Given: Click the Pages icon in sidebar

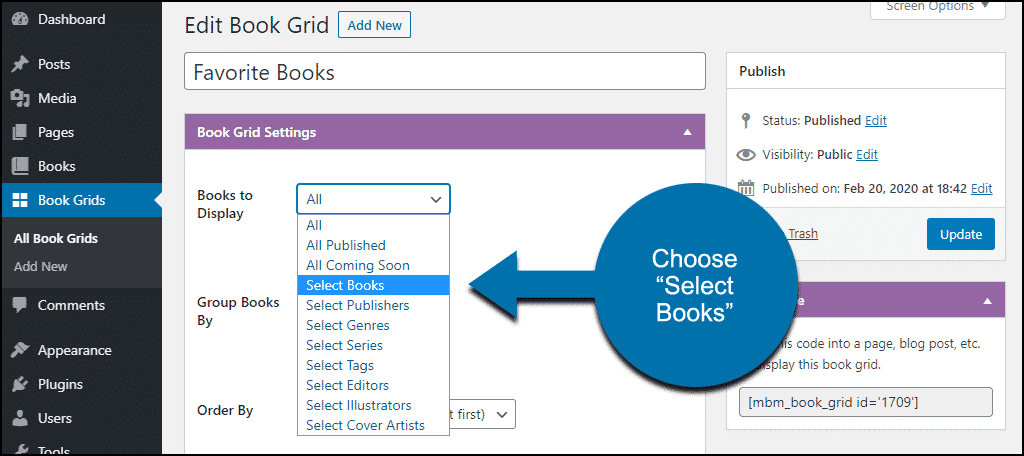Looking at the screenshot, I should [20, 132].
